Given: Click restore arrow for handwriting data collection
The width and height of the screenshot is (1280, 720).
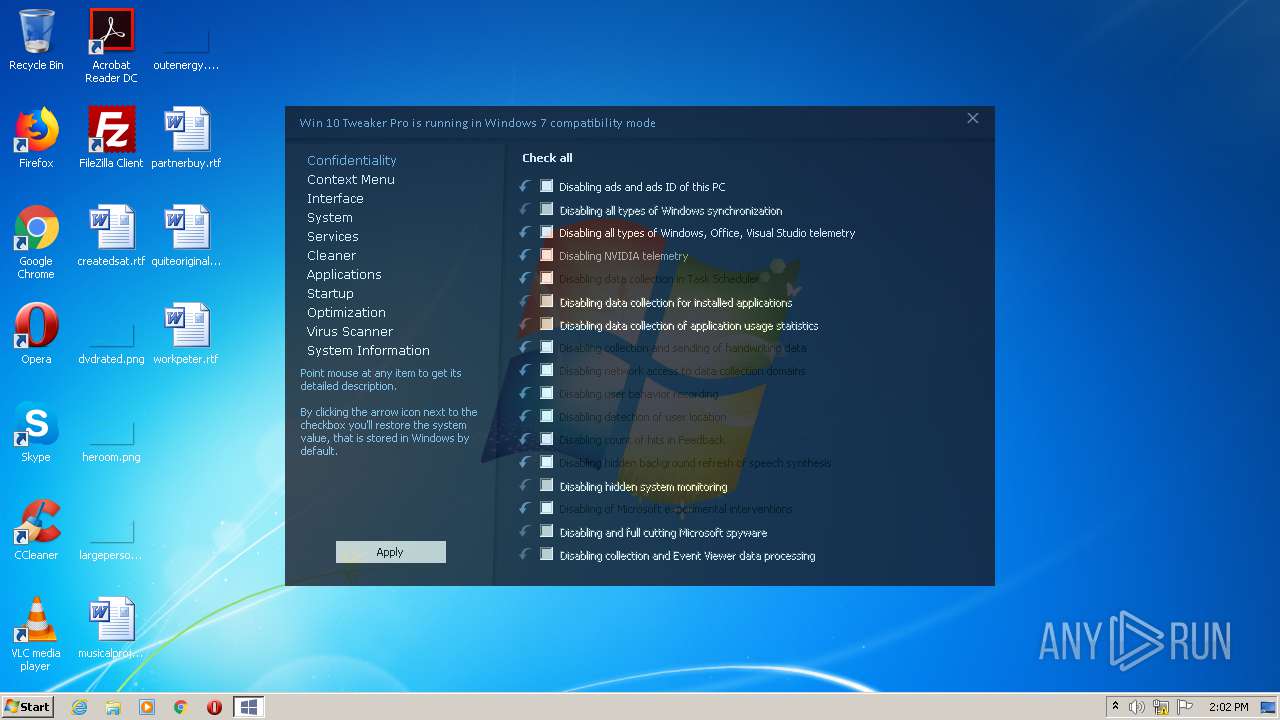Looking at the screenshot, I should pyautogui.click(x=525, y=347).
